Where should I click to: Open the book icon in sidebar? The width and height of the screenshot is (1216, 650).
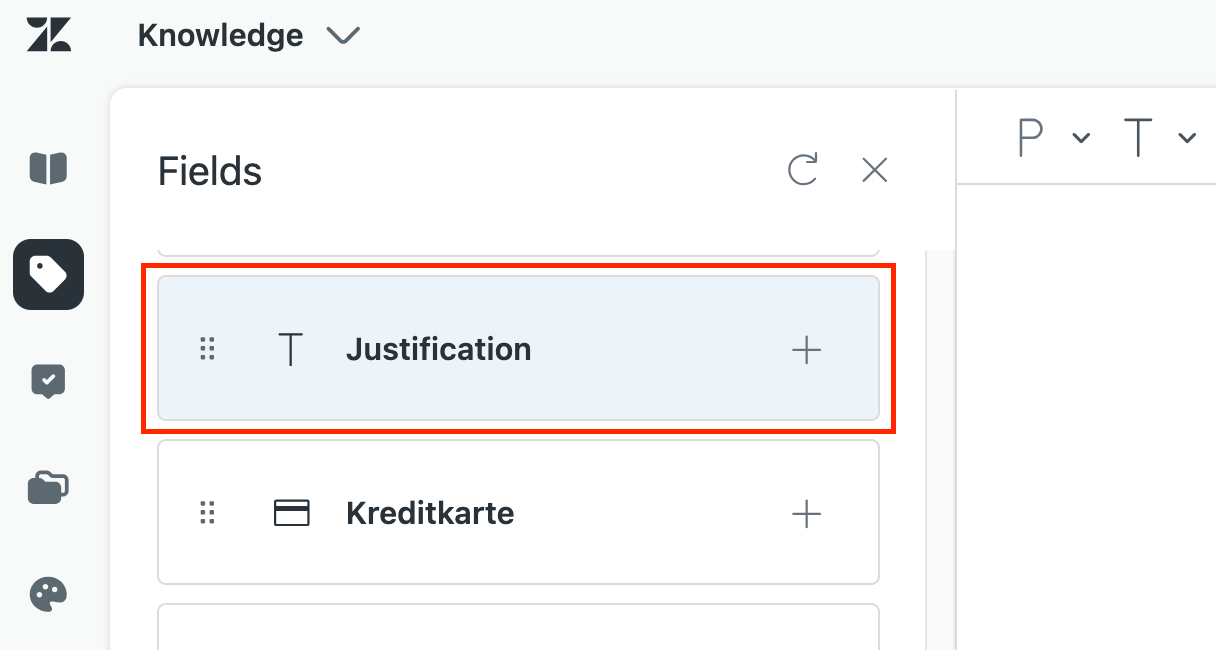pyautogui.click(x=48, y=168)
